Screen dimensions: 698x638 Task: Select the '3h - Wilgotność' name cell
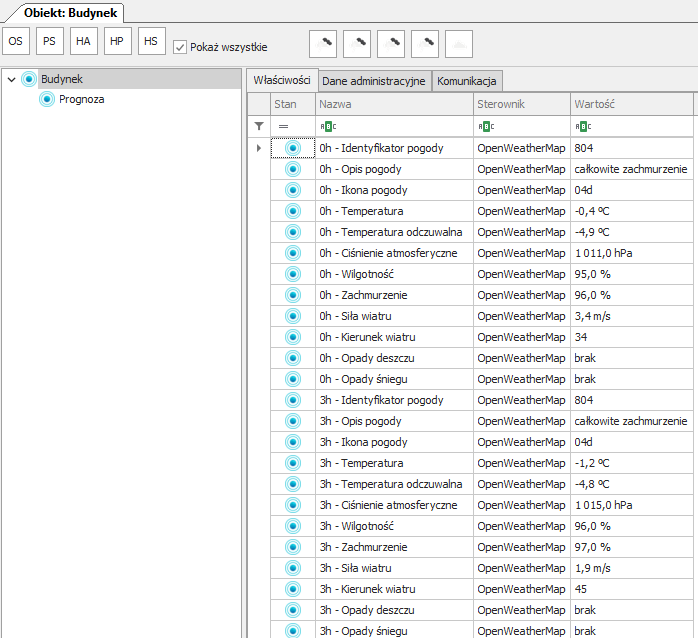(x=394, y=526)
